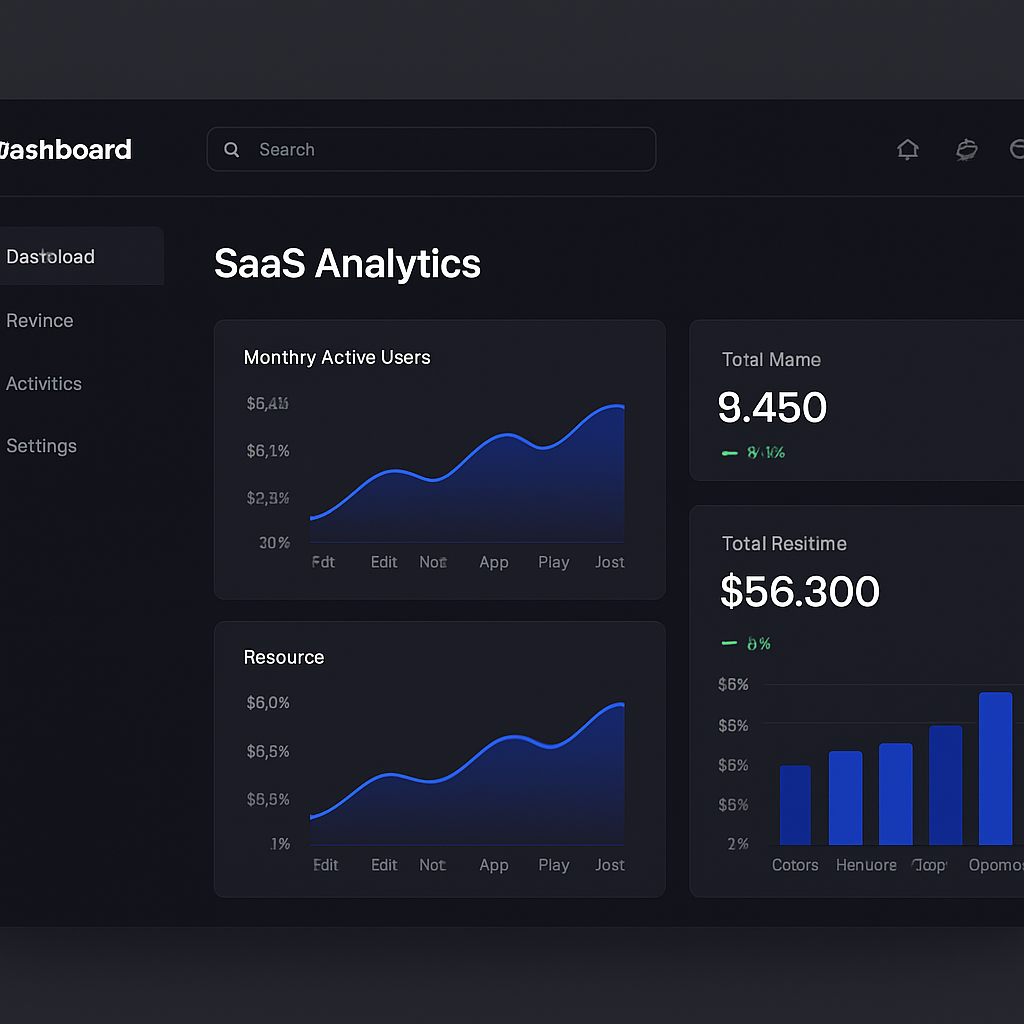This screenshot has height=1024, width=1024.
Task: Click the 9.450 value
Action: [x=772, y=407]
